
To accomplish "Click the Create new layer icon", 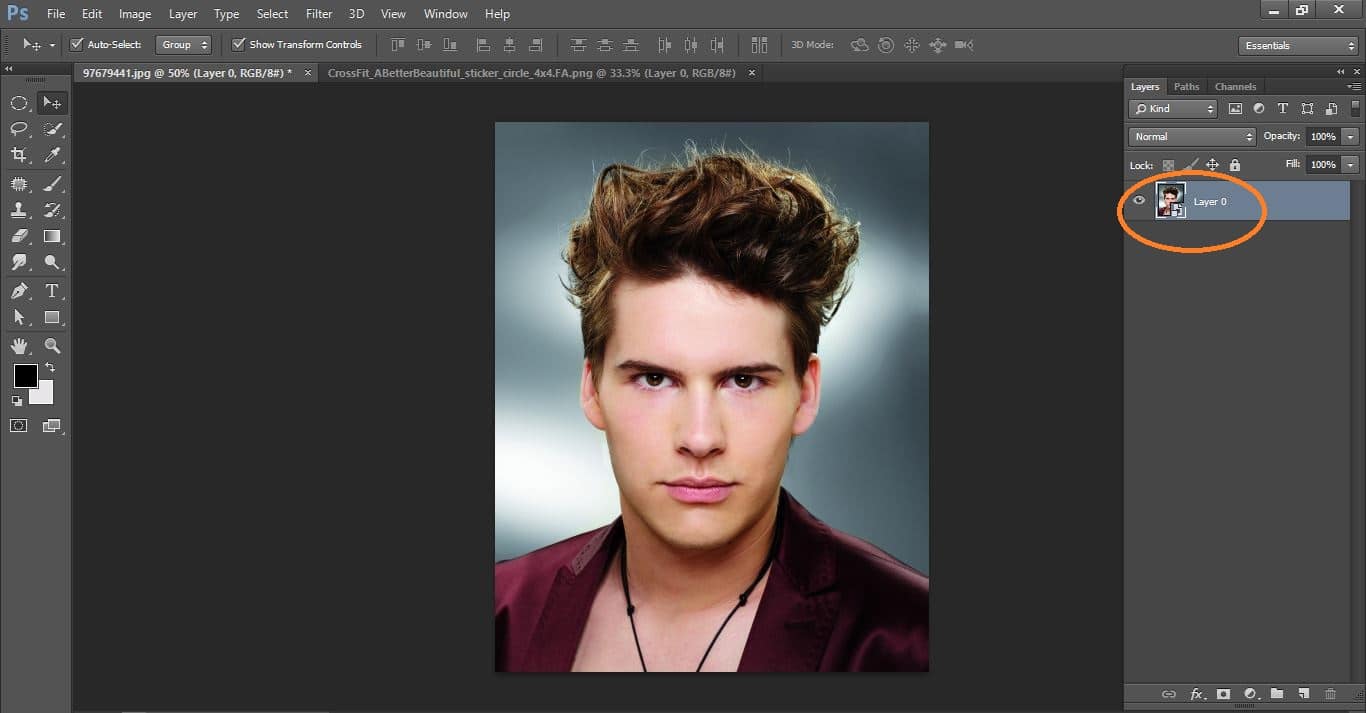I will pyautogui.click(x=1303, y=693).
